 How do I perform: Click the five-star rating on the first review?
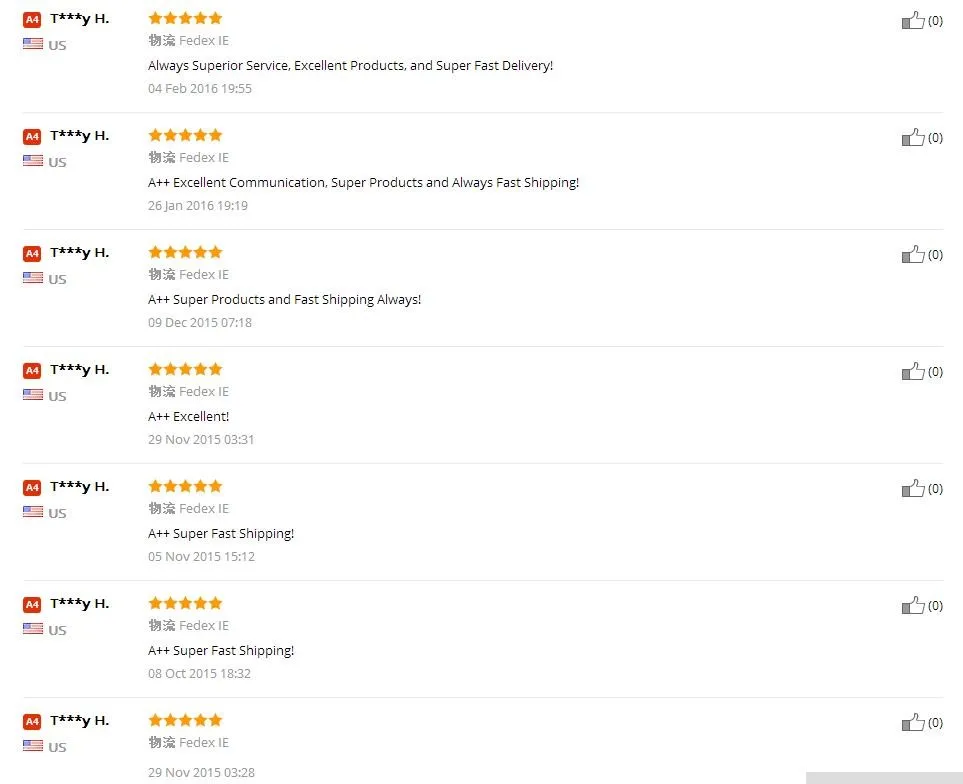click(185, 18)
